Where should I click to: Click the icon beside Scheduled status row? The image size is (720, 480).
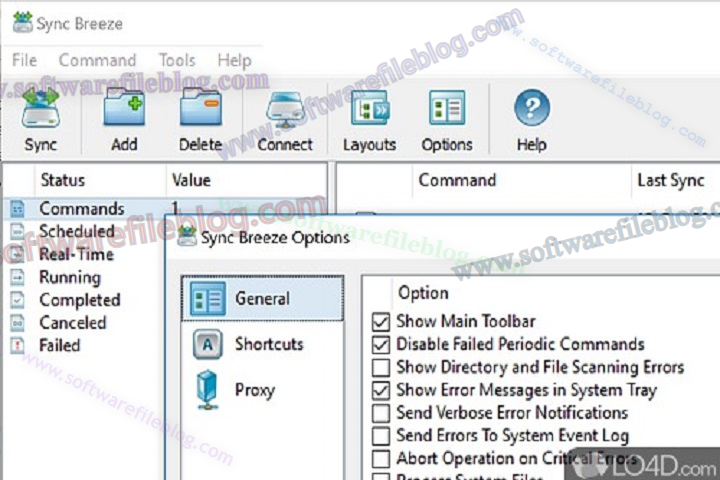[17, 232]
